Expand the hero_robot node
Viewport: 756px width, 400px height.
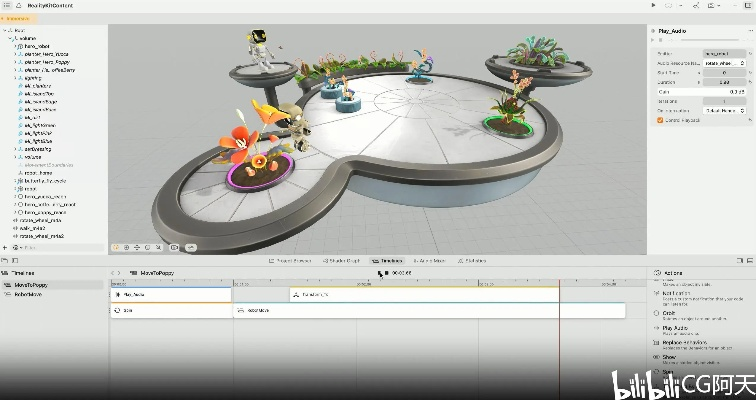(15, 46)
